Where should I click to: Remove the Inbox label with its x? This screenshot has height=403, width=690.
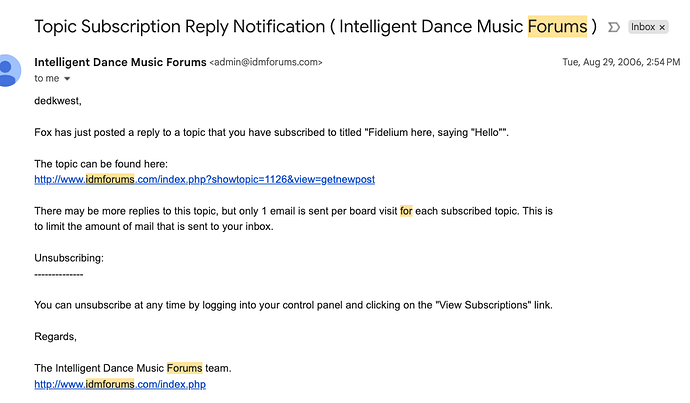pos(662,27)
